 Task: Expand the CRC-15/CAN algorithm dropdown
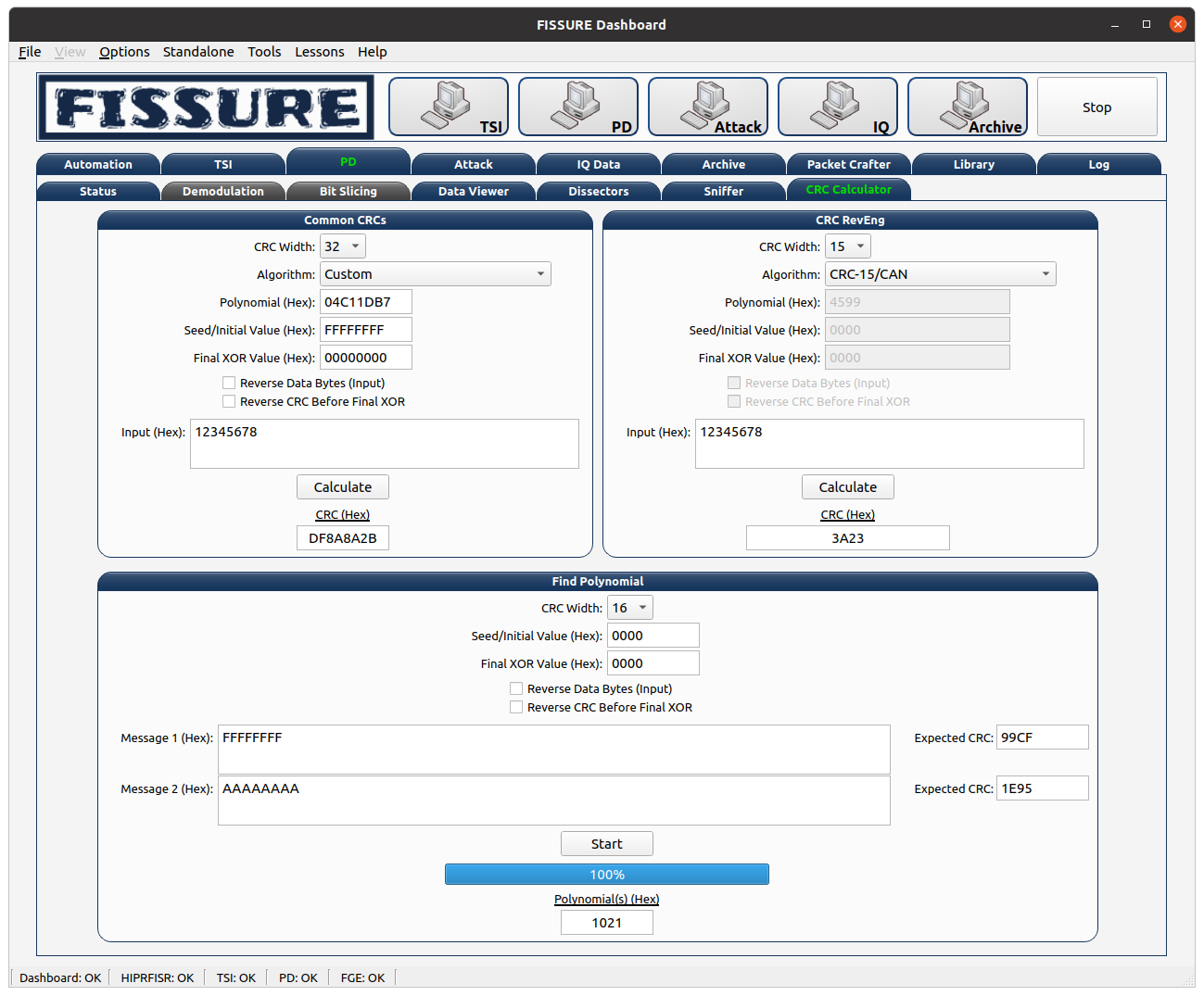(941, 274)
